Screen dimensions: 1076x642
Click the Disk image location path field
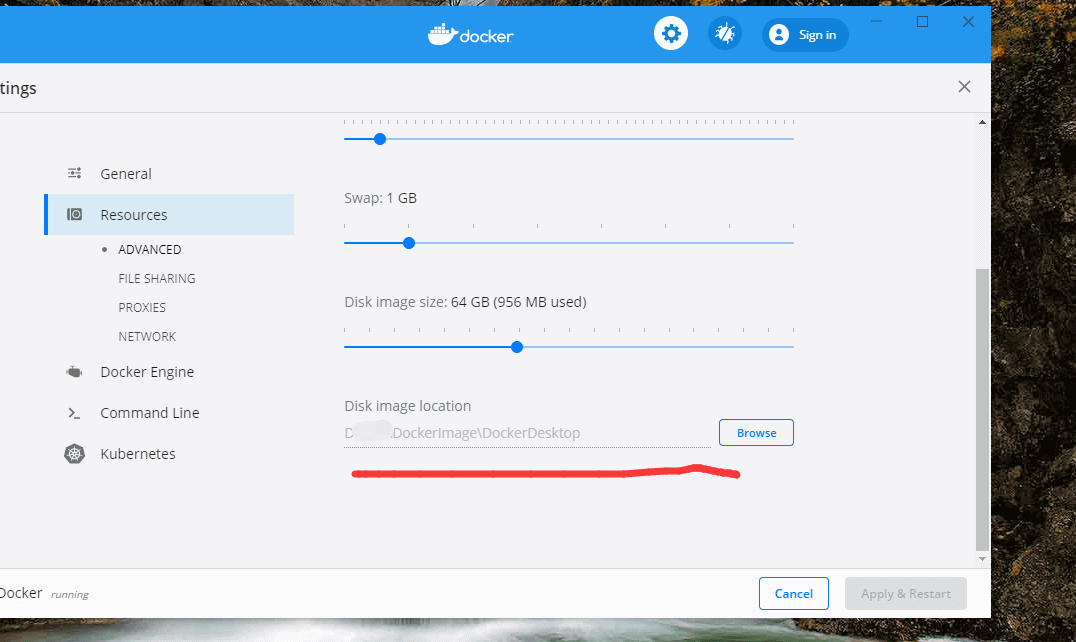tap(526, 434)
